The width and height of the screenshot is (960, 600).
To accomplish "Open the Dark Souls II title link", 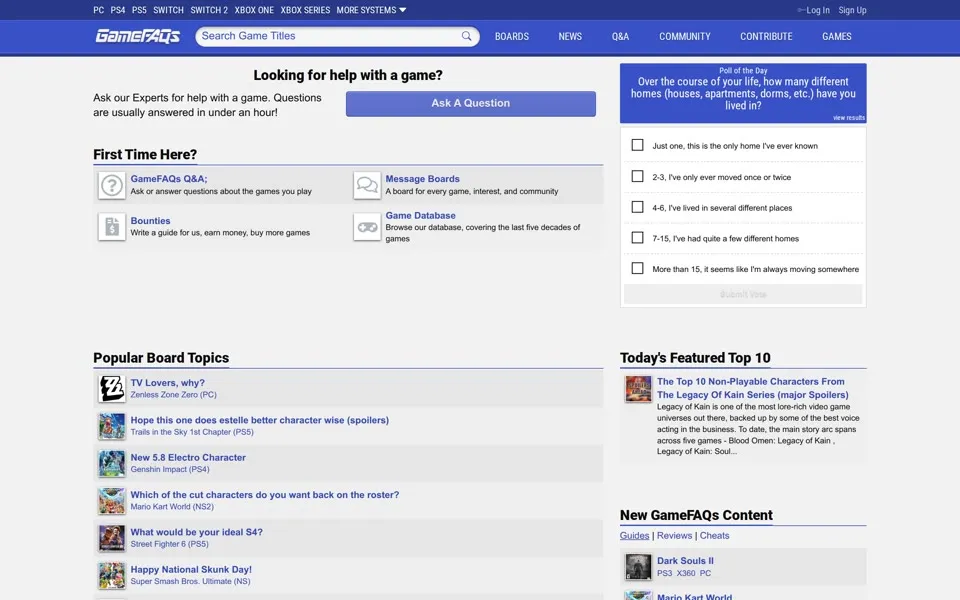I will [x=685, y=561].
